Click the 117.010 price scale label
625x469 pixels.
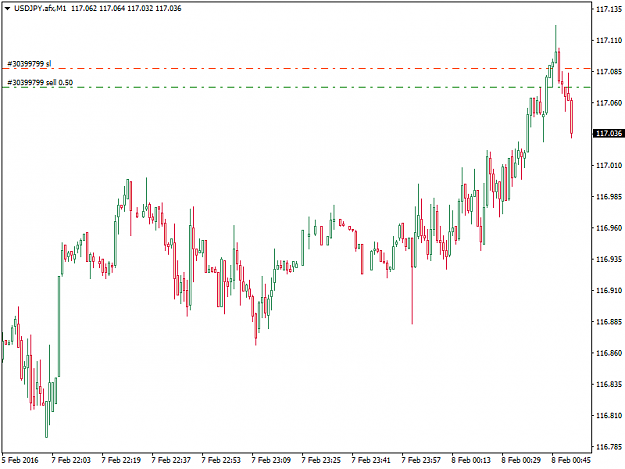pyautogui.click(x=609, y=165)
